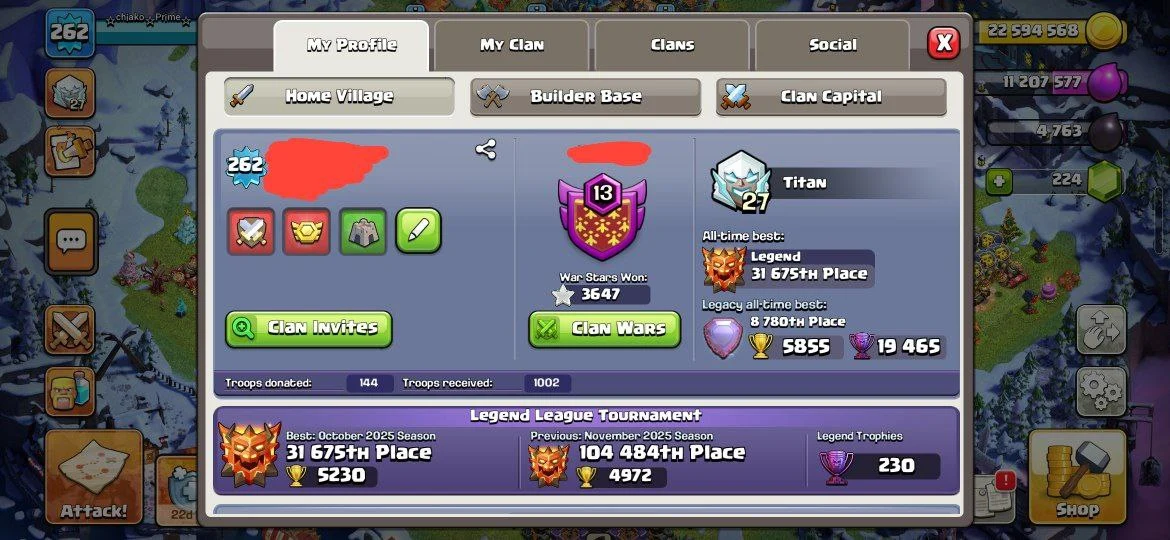The image size is (1170, 540).
Task: Open the chat speech bubble on left
Action: click(x=70, y=241)
